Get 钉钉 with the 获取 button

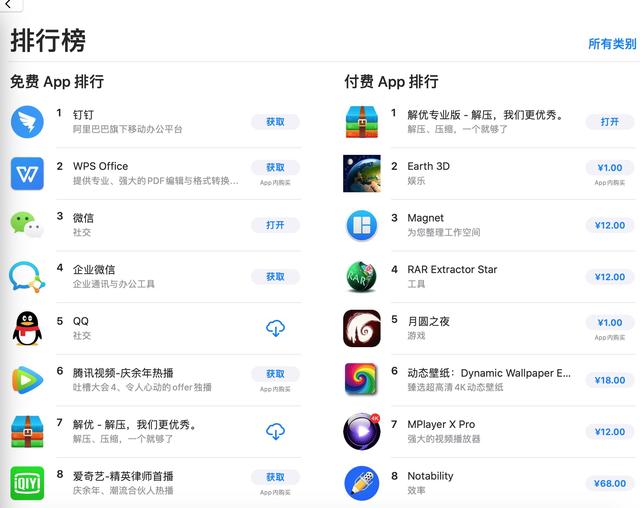276,122
